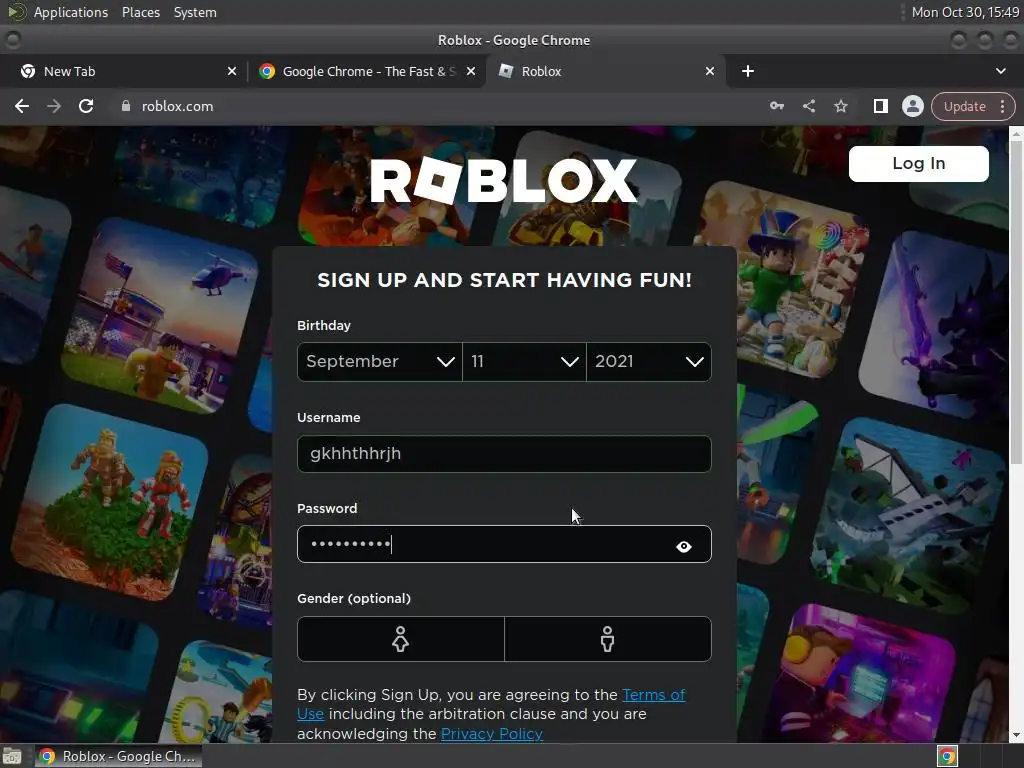Click the Roblox logo
The height and width of the screenshot is (768, 1024).
tap(504, 180)
